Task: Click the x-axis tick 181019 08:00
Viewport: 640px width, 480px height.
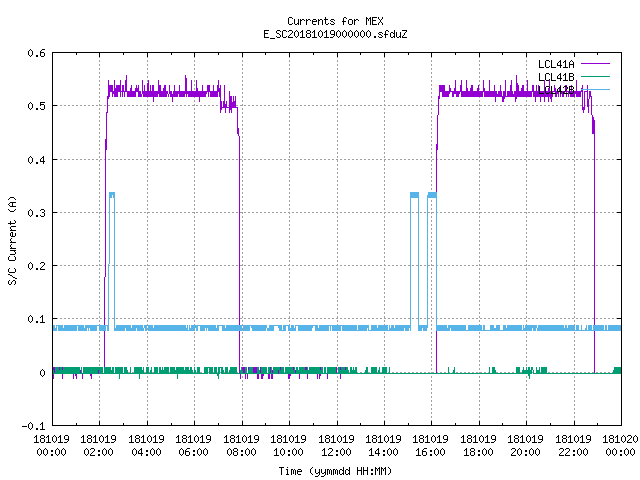Action: tap(241, 445)
